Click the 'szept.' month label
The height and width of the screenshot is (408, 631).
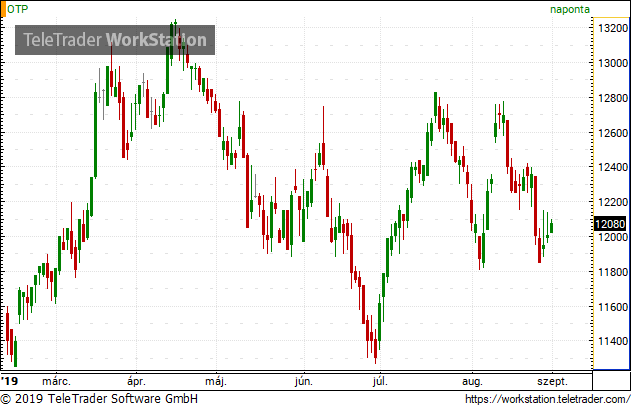(552, 381)
